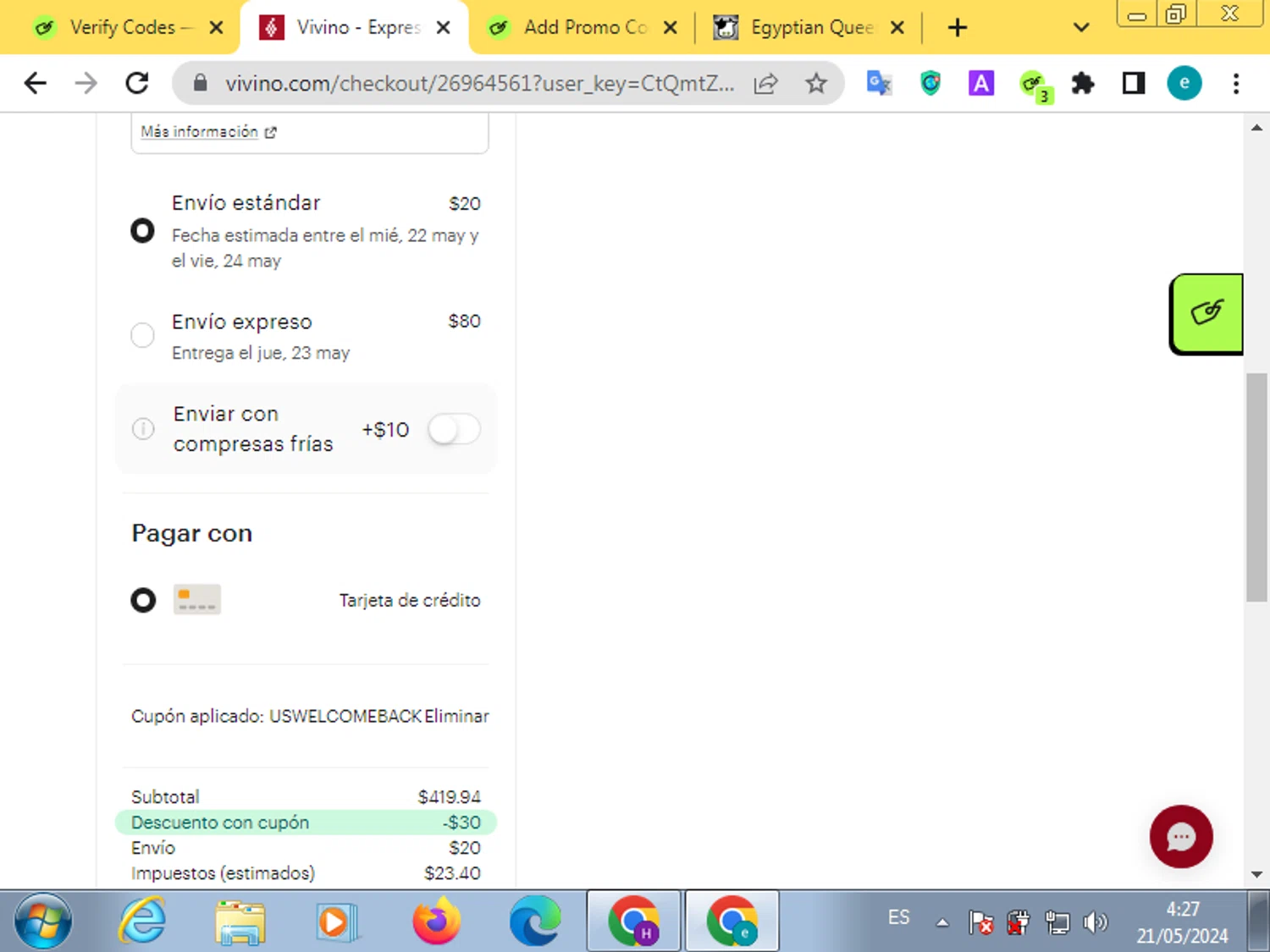Click the scrollbar down arrow

click(1256, 874)
